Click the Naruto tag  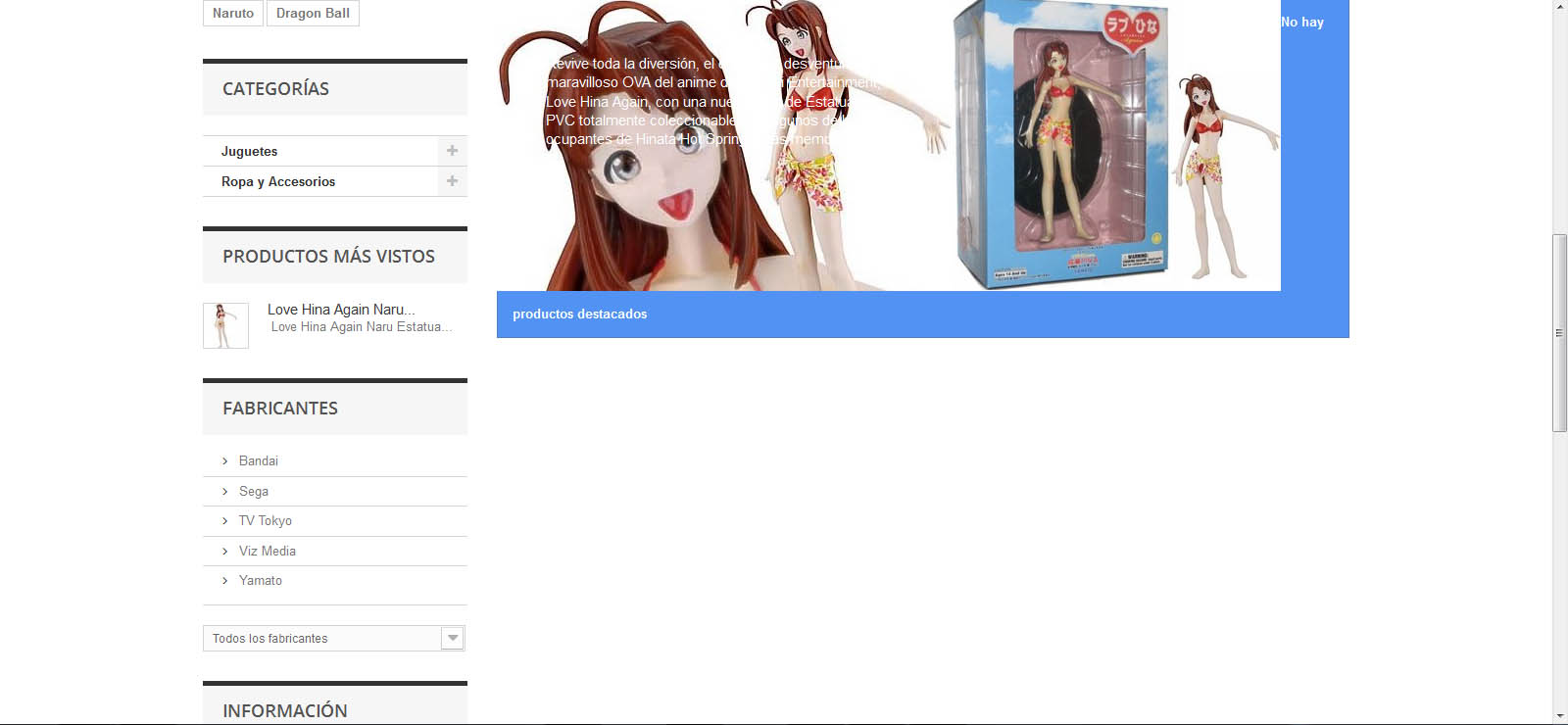tap(233, 13)
